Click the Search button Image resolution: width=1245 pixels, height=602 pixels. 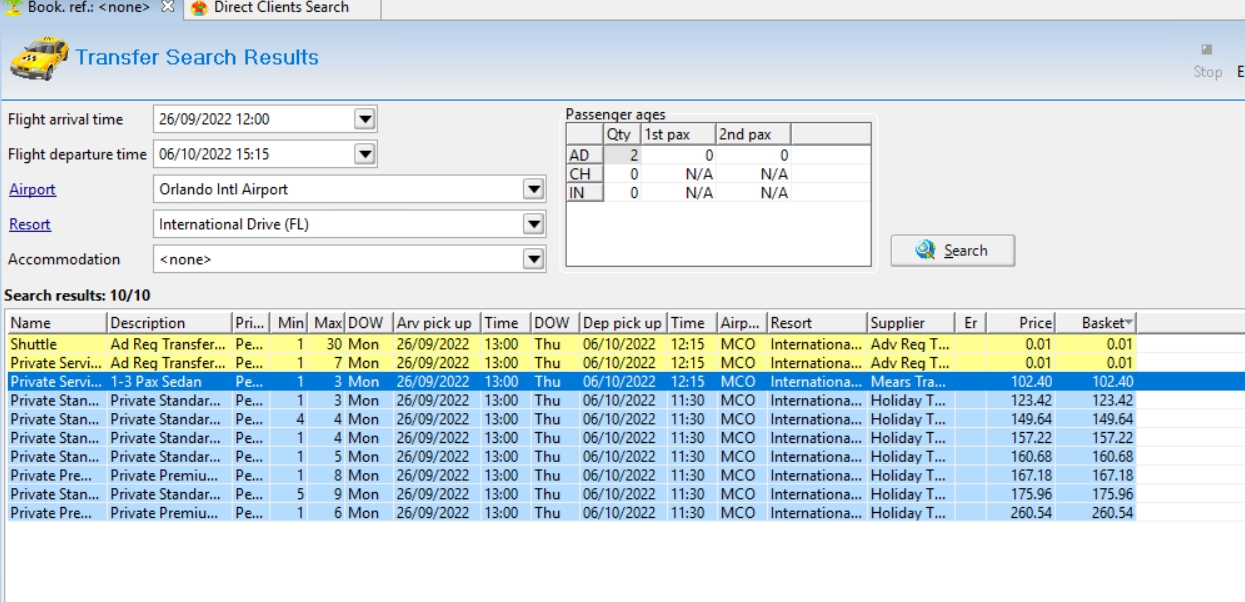(952, 251)
